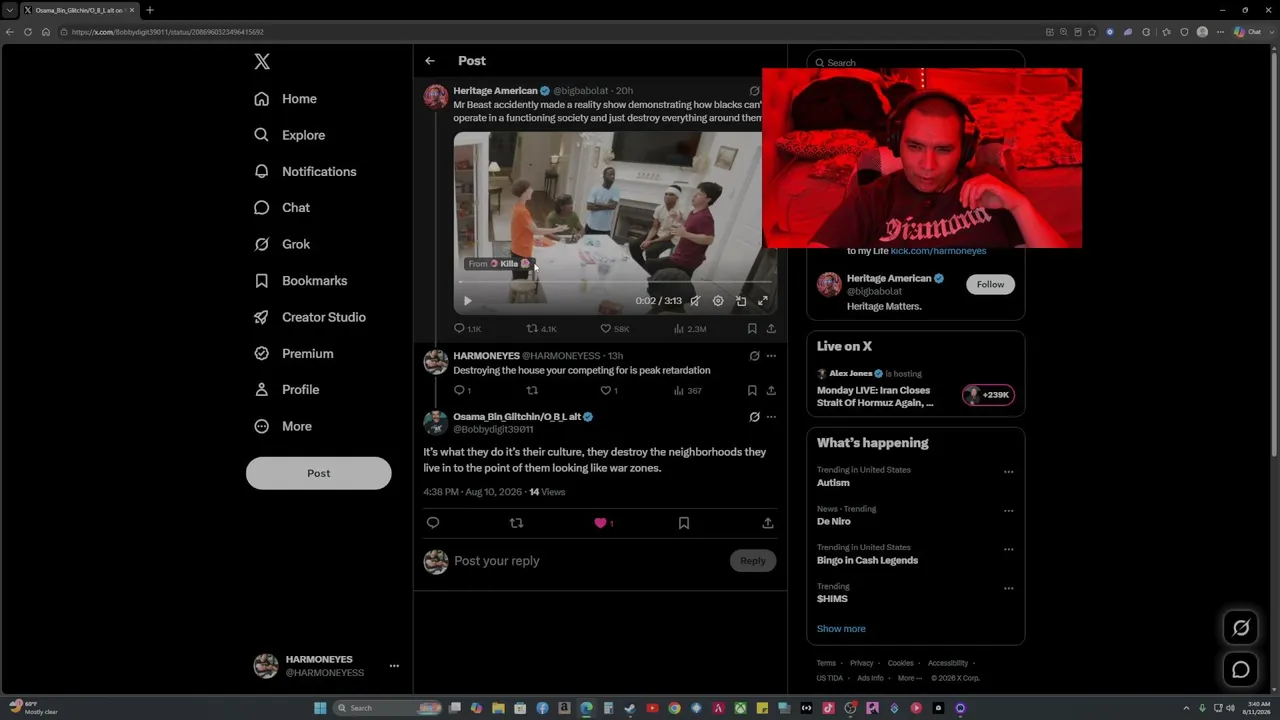Toggle mute on the video player
The width and height of the screenshot is (1280, 720).
695,301
